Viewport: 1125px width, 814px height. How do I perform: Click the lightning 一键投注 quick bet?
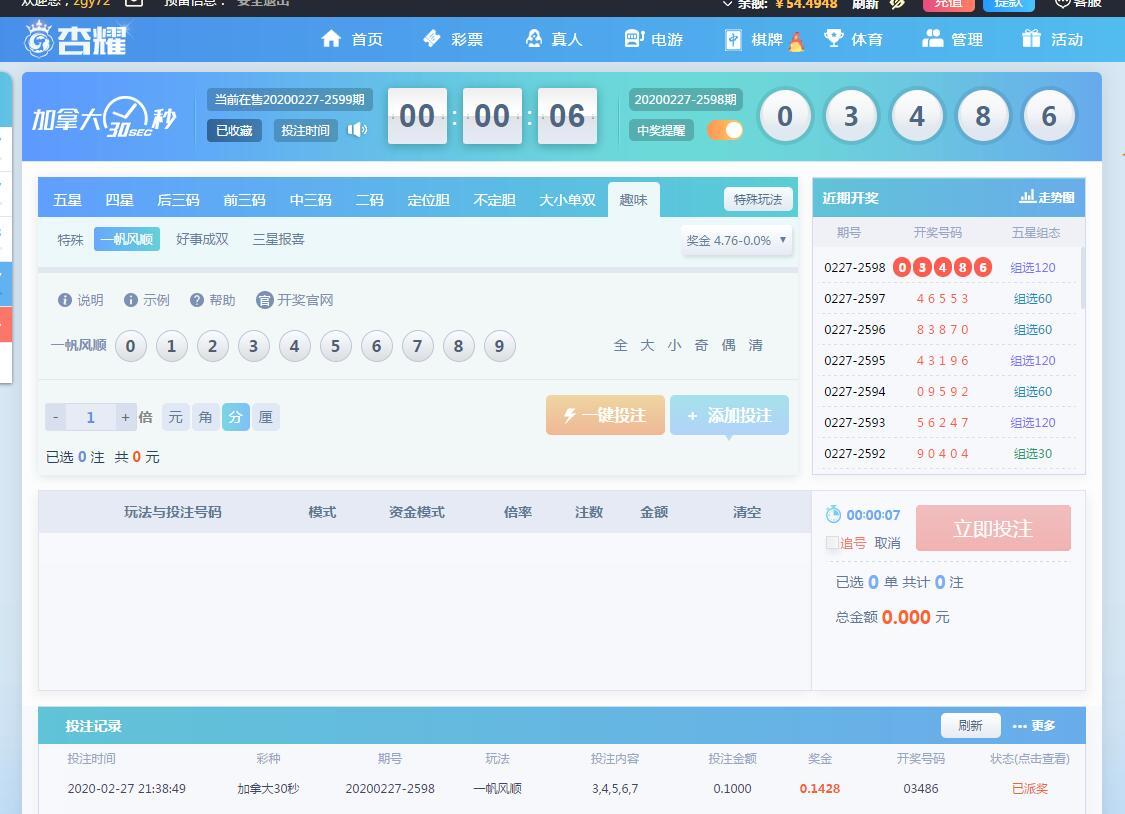click(x=605, y=415)
